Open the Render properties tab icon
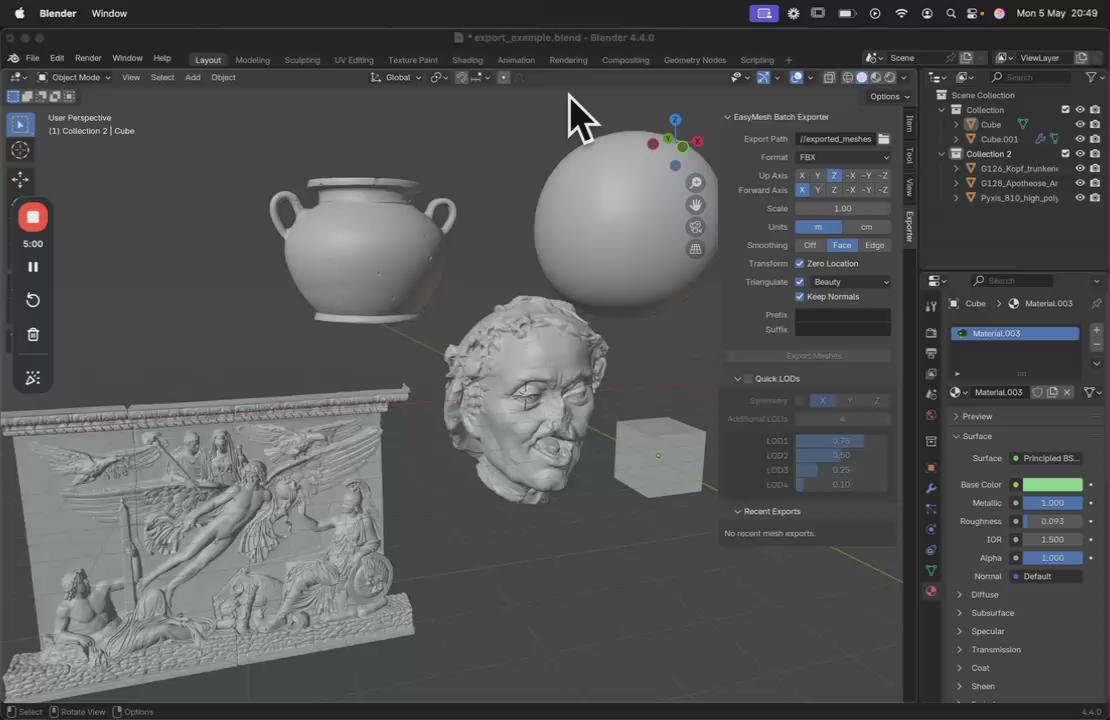Image resolution: width=1110 pixels, height=720 pixels. [x=931, y=332]
